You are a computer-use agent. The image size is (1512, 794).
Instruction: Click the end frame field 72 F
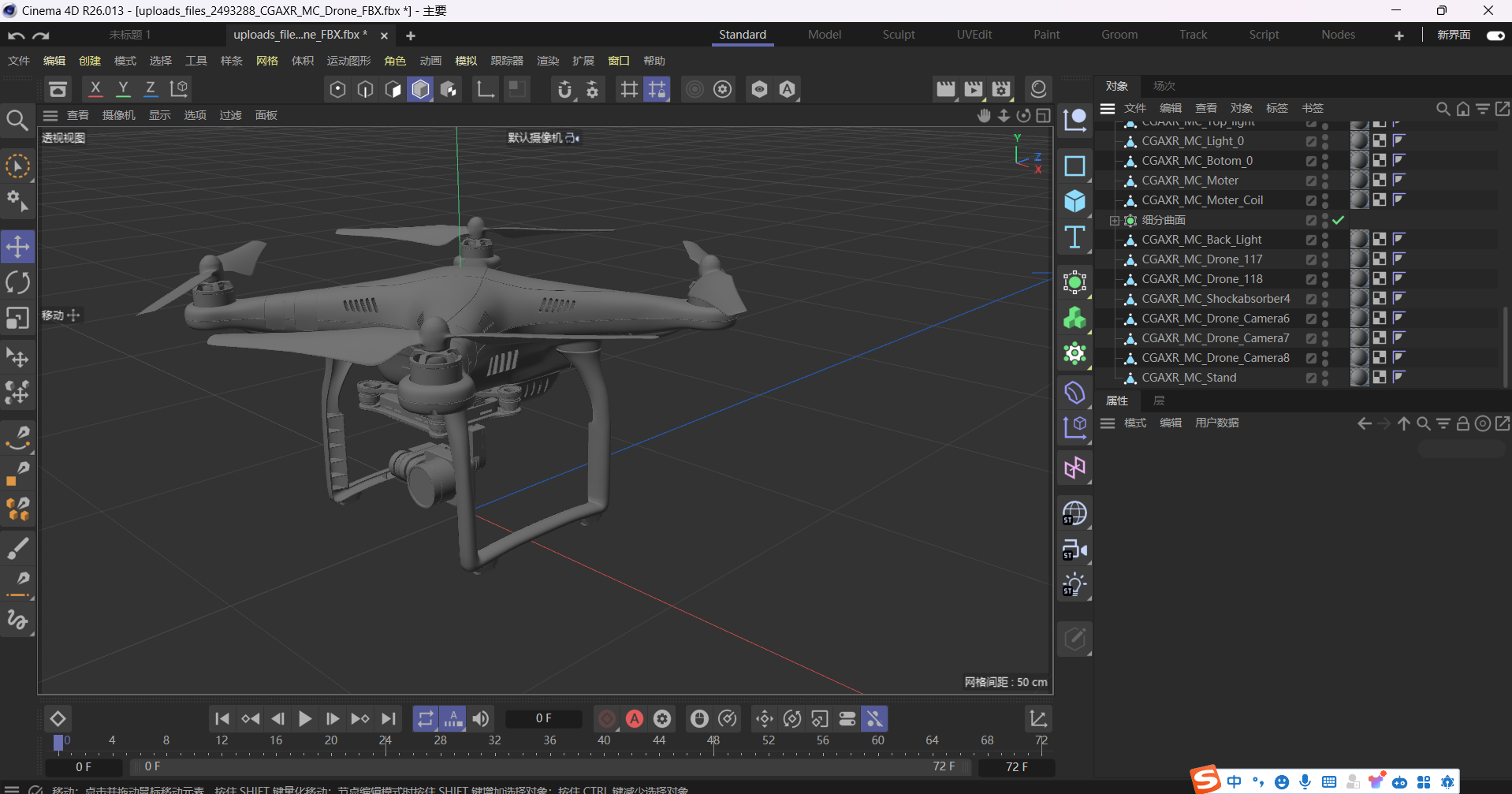1016,766
